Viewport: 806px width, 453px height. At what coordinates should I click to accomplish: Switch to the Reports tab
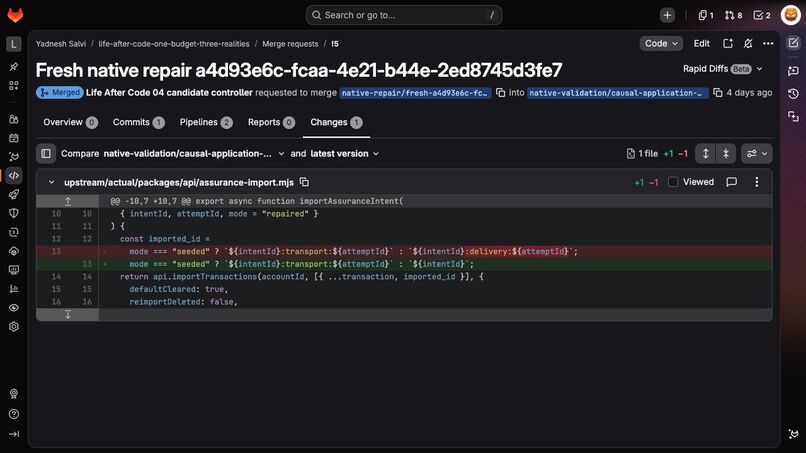click(271, 122)
